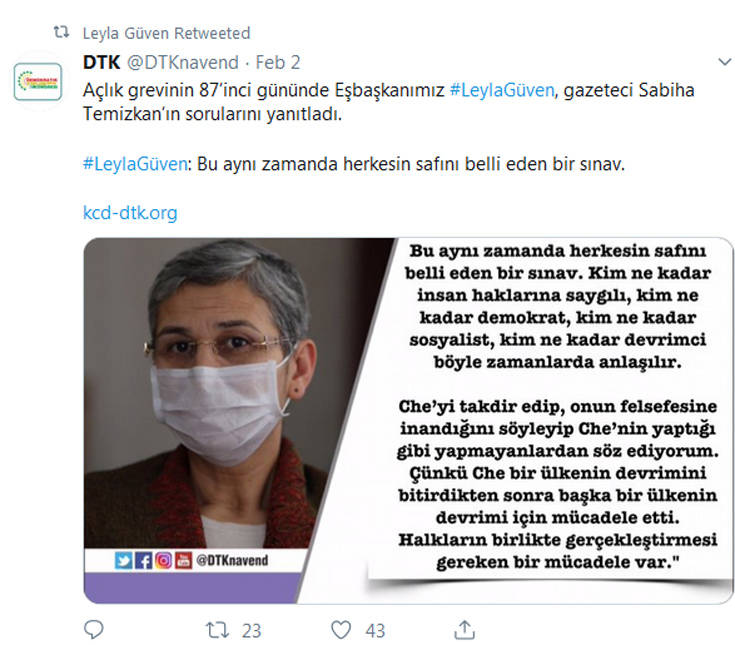Open #LeylaGüven hashtag starting the quote line
The width and height of the screenshot is (735, 645).
(135, 165)
